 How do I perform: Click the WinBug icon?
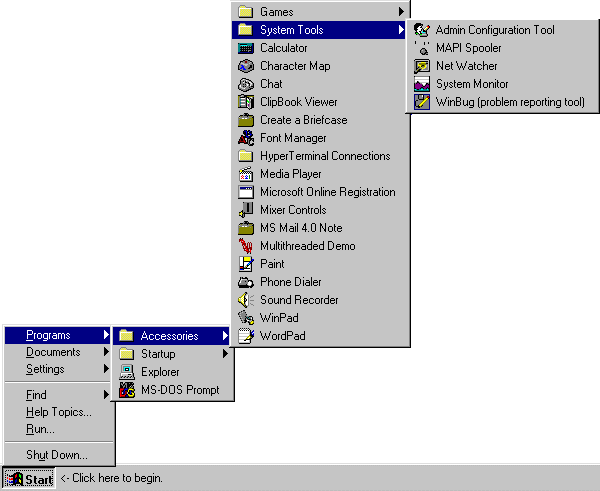(422, 102)
